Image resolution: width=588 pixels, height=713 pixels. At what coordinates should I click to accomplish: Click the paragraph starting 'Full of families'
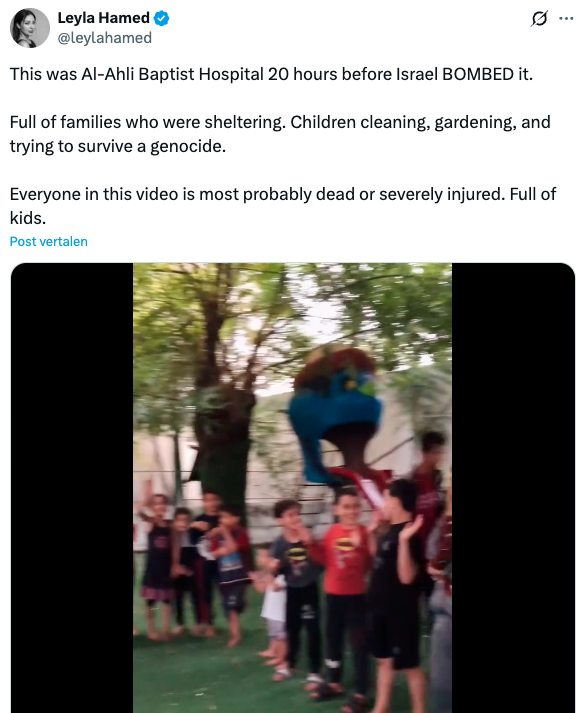[280, 134]
